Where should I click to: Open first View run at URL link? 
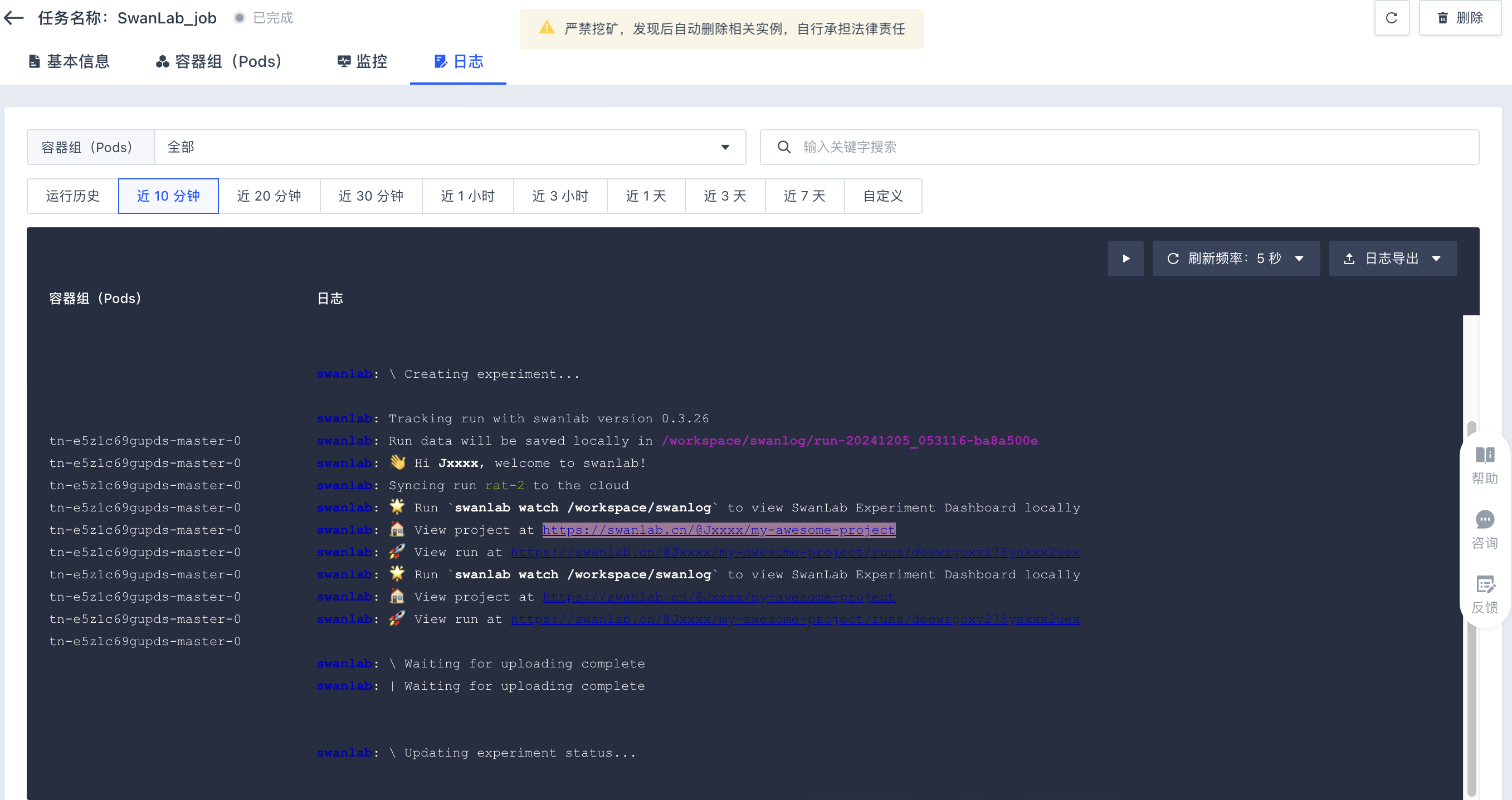pos(795,552)
